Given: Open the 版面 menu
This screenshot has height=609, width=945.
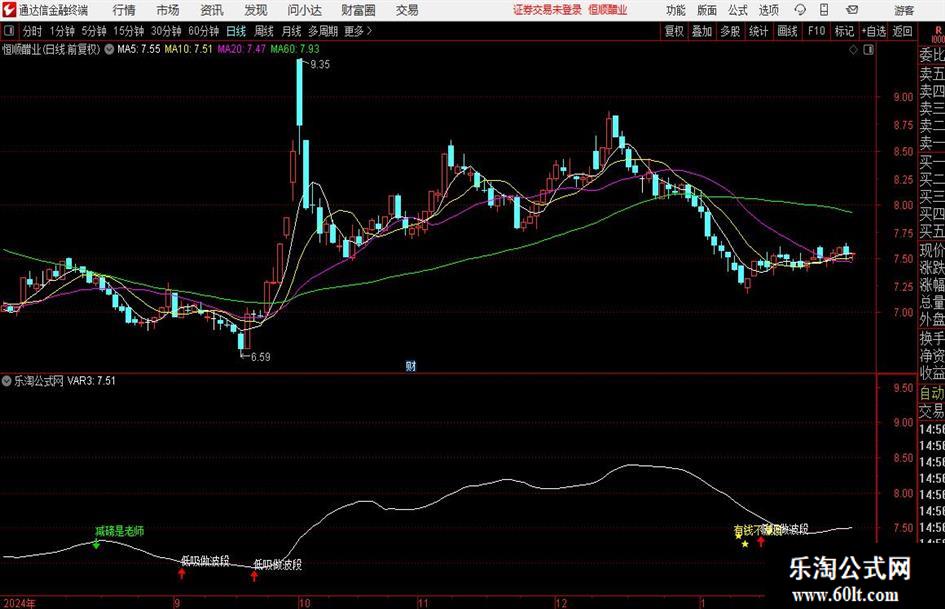Looking at the screenshot, I should [x=707, y=10].
